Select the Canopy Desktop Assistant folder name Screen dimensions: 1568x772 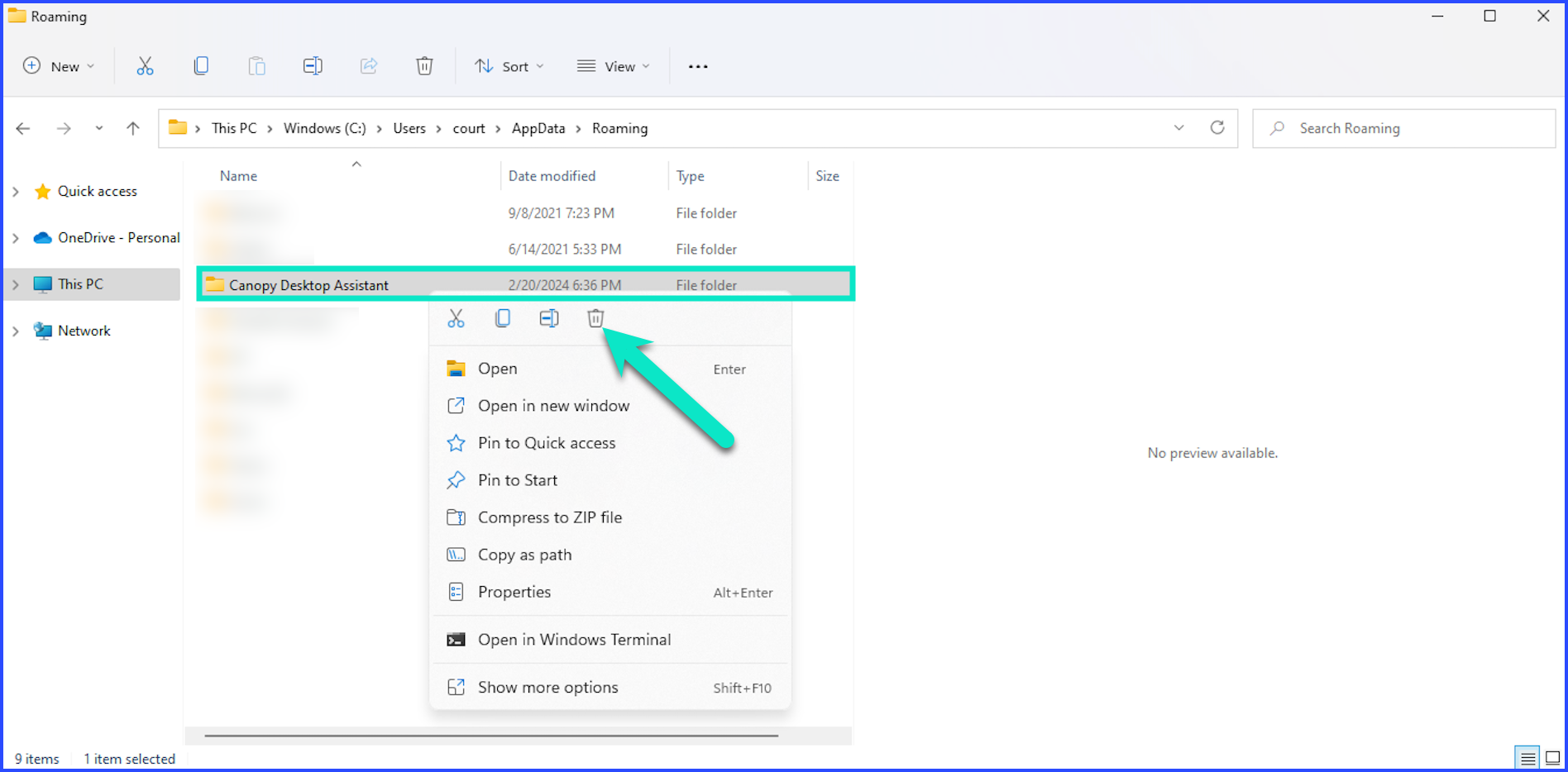pyautogui.click(x=308, y=285)
